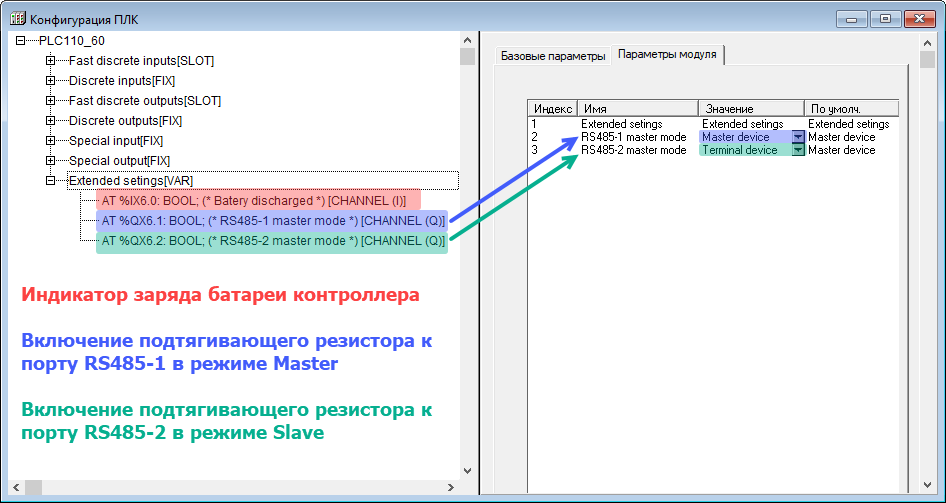Expand the Special input[FIX] node

[x=50, y=141]
